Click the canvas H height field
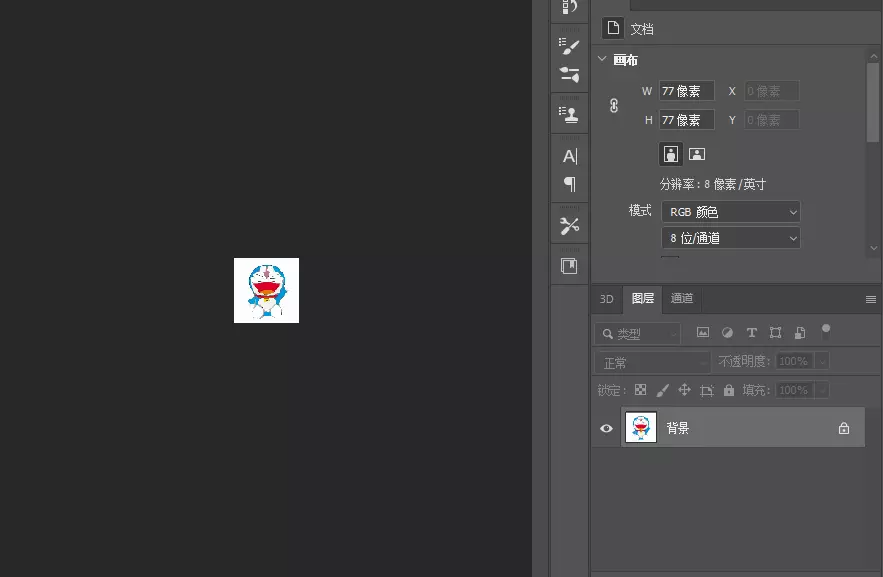Viewport: 883px width, 577px height. 687,119
